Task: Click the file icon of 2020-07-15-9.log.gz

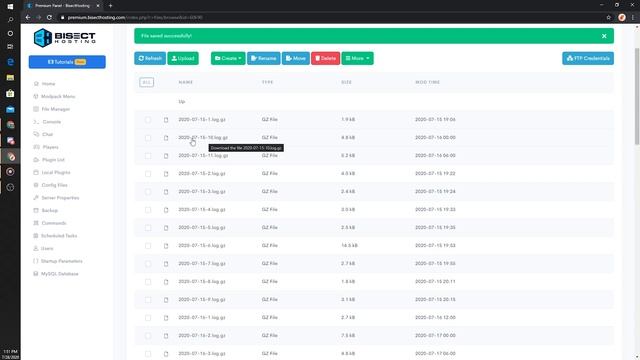Action: (166, 300)
